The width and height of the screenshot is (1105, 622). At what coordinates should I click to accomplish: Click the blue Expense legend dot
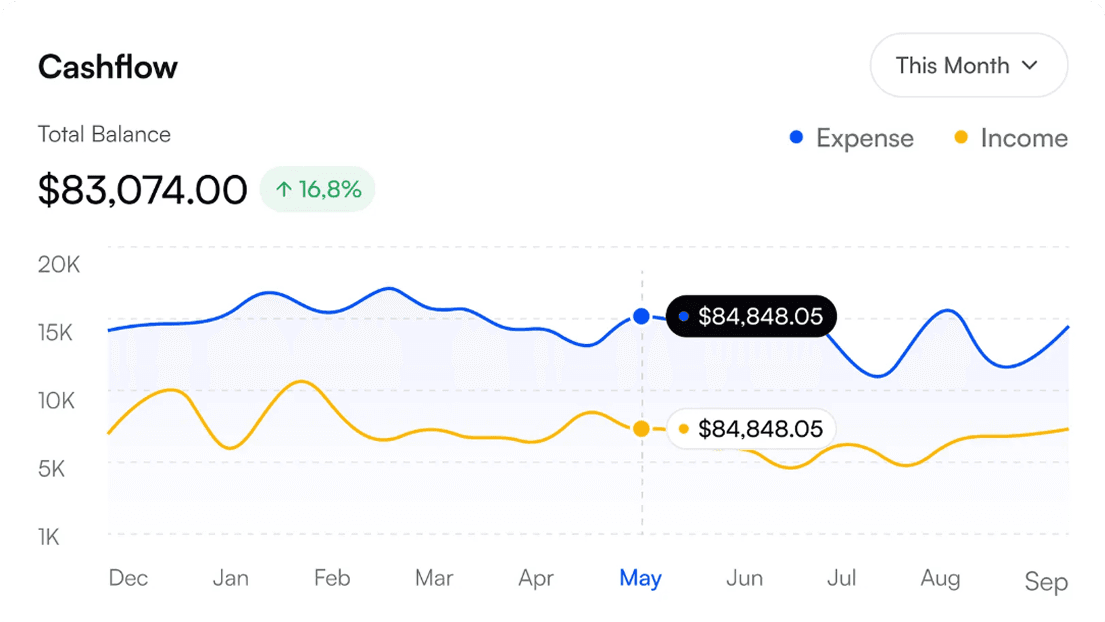coord(796,137)
